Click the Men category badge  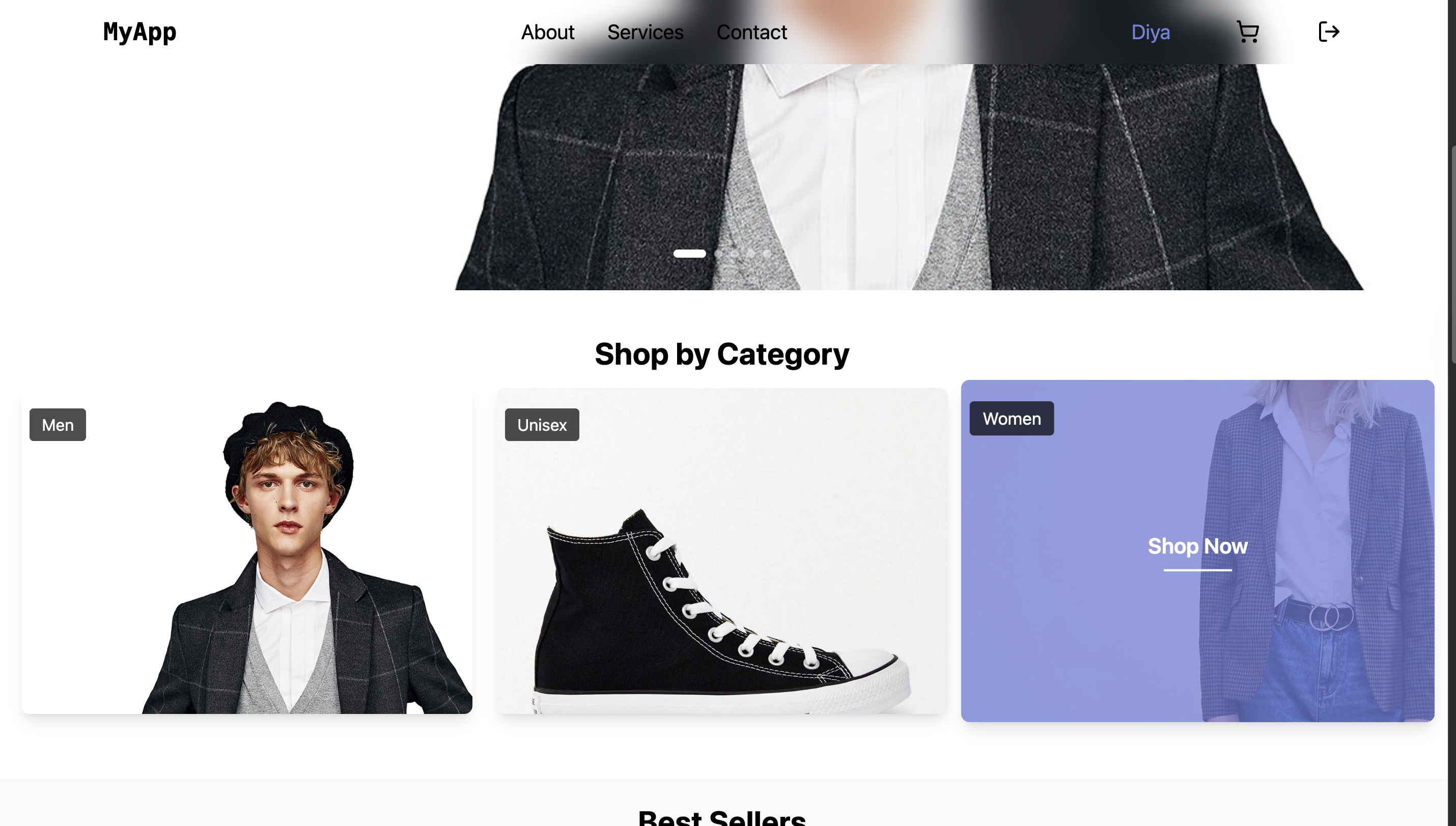pyautogui.click(x=58, y=425)
